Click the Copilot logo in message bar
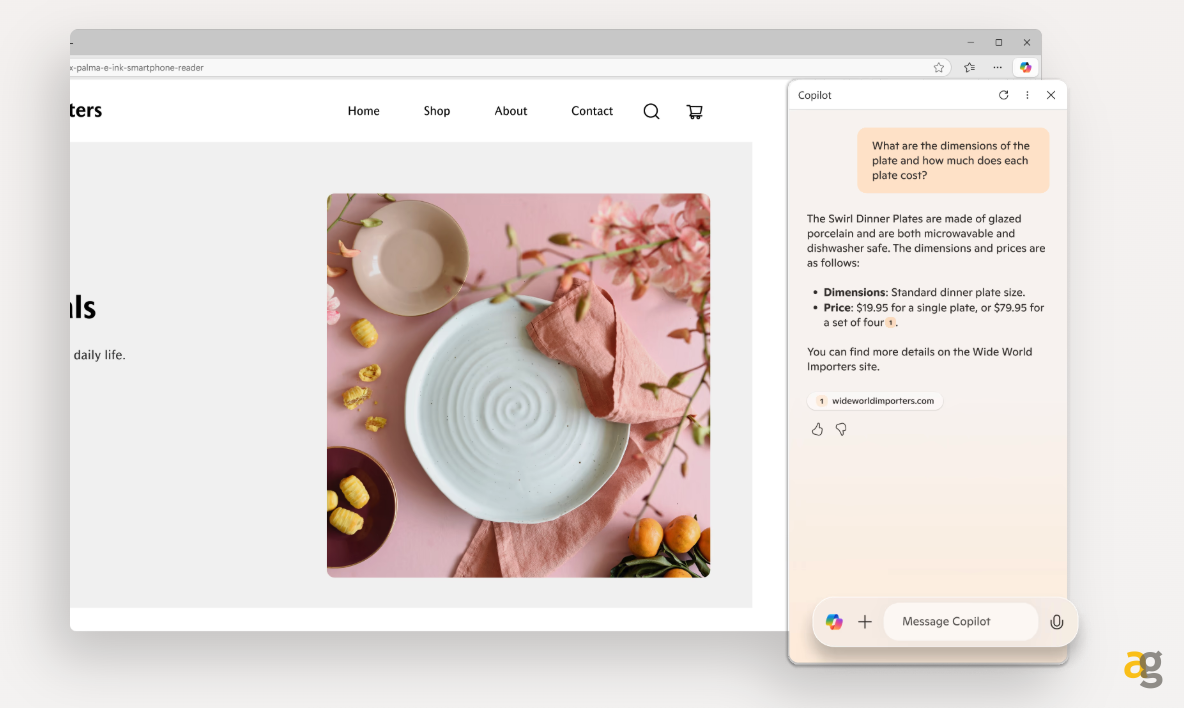Screen dimensions: 1184x708 pos(834,621)
